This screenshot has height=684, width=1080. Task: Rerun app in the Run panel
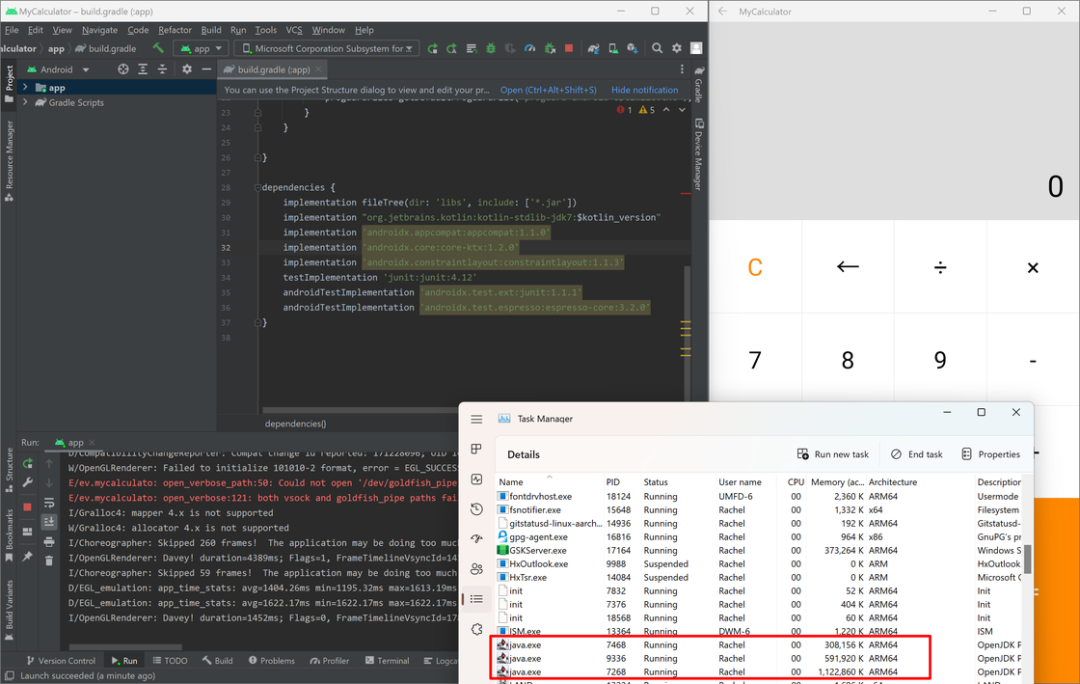coord(27,463)
